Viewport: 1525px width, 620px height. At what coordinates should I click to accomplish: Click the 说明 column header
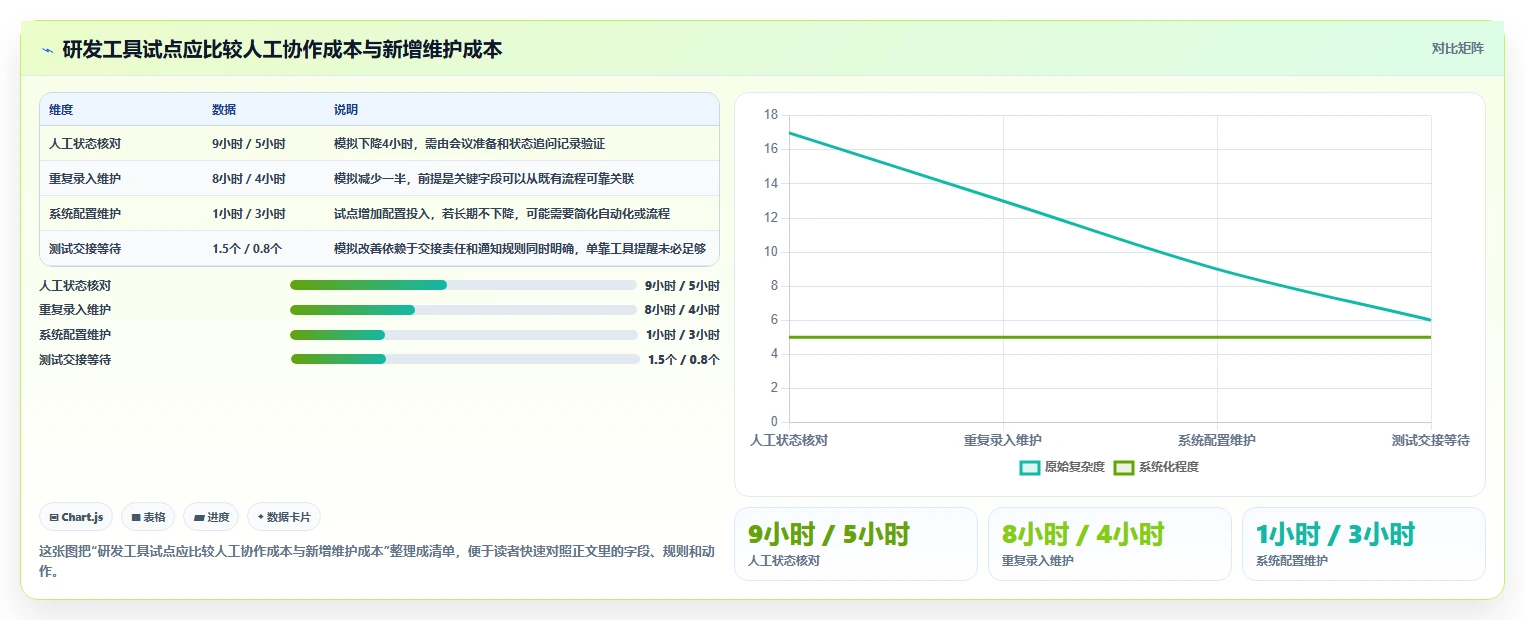346,110
